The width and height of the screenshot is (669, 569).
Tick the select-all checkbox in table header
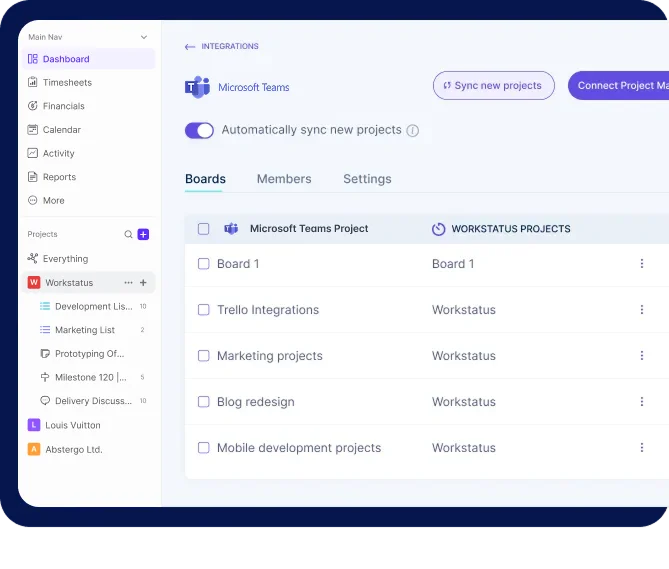point(204,229)
